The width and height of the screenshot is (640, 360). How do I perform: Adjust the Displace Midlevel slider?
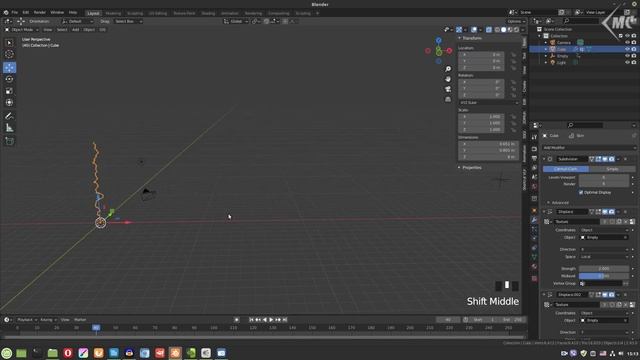click(604, 276)
